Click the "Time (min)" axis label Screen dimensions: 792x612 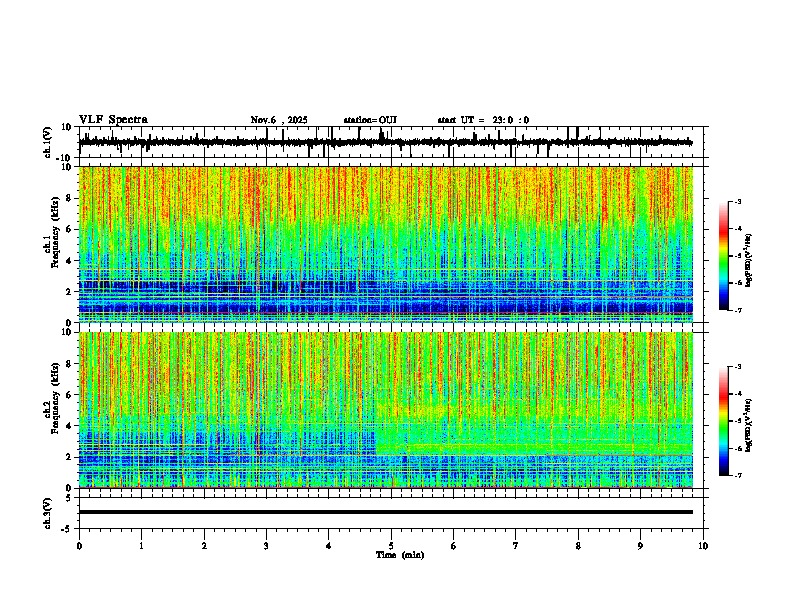tap(400, 555)
